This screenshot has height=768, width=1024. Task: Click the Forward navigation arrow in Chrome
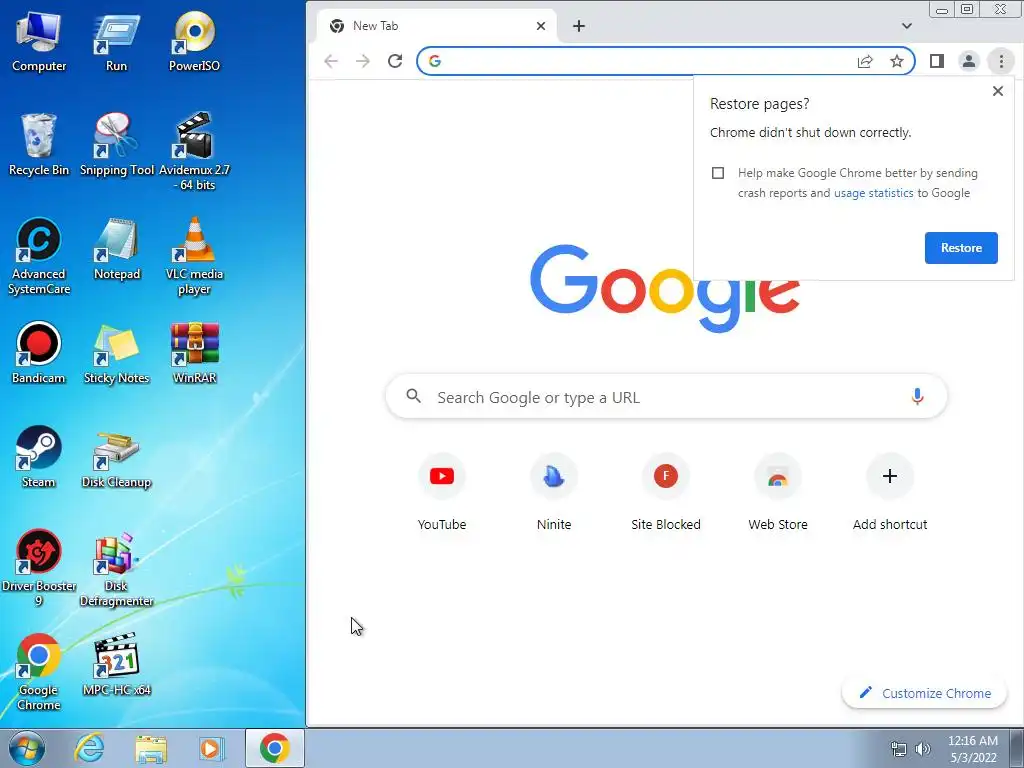point(363,61)
